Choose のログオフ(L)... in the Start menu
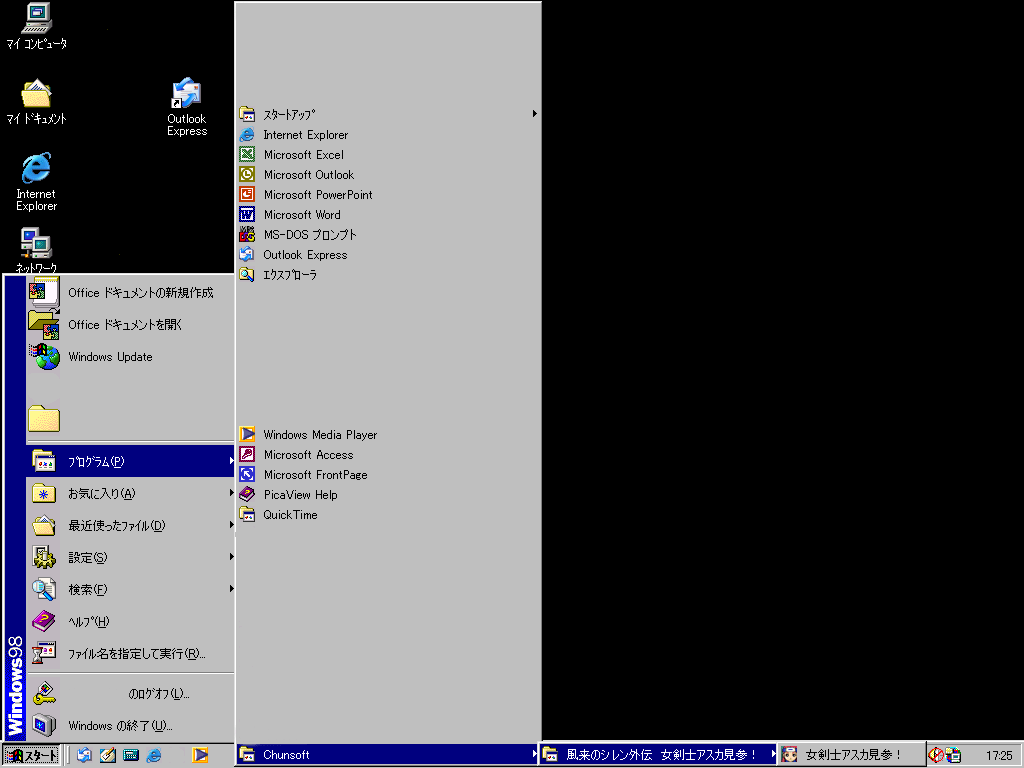The image size is (1024, 768). tap(130, 694)
